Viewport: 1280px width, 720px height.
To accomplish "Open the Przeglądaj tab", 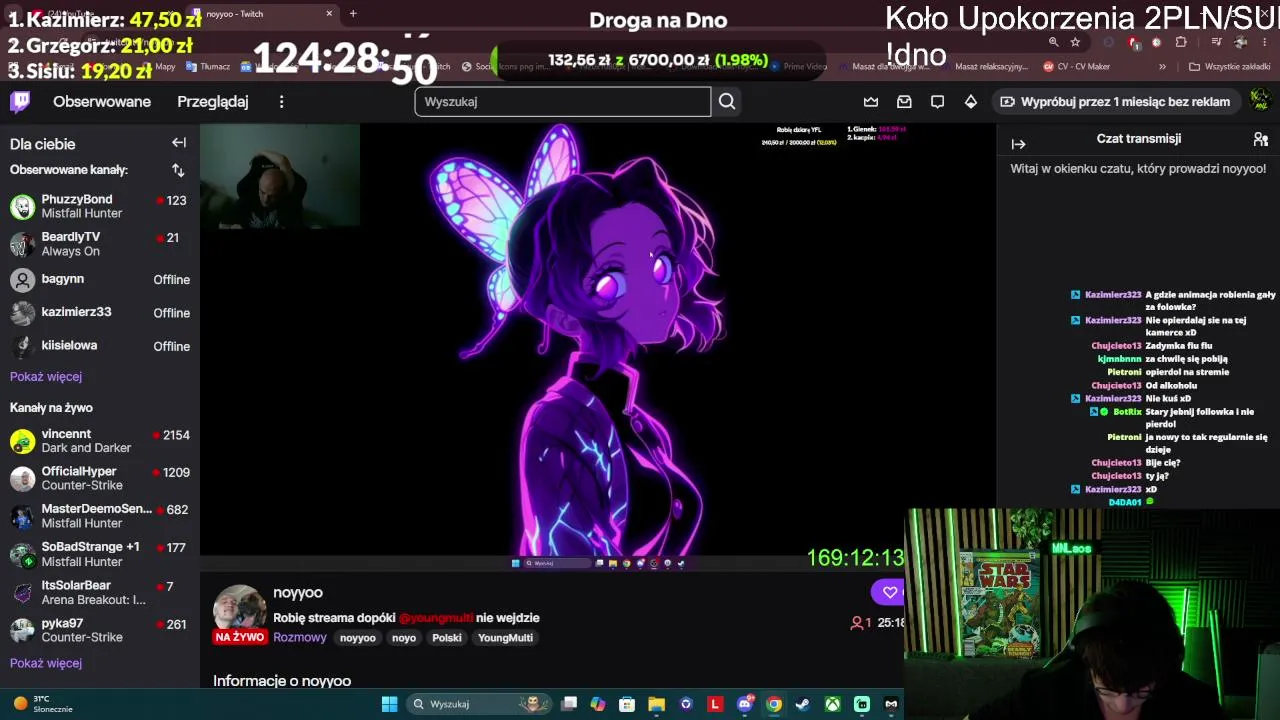I will point(213,102).
